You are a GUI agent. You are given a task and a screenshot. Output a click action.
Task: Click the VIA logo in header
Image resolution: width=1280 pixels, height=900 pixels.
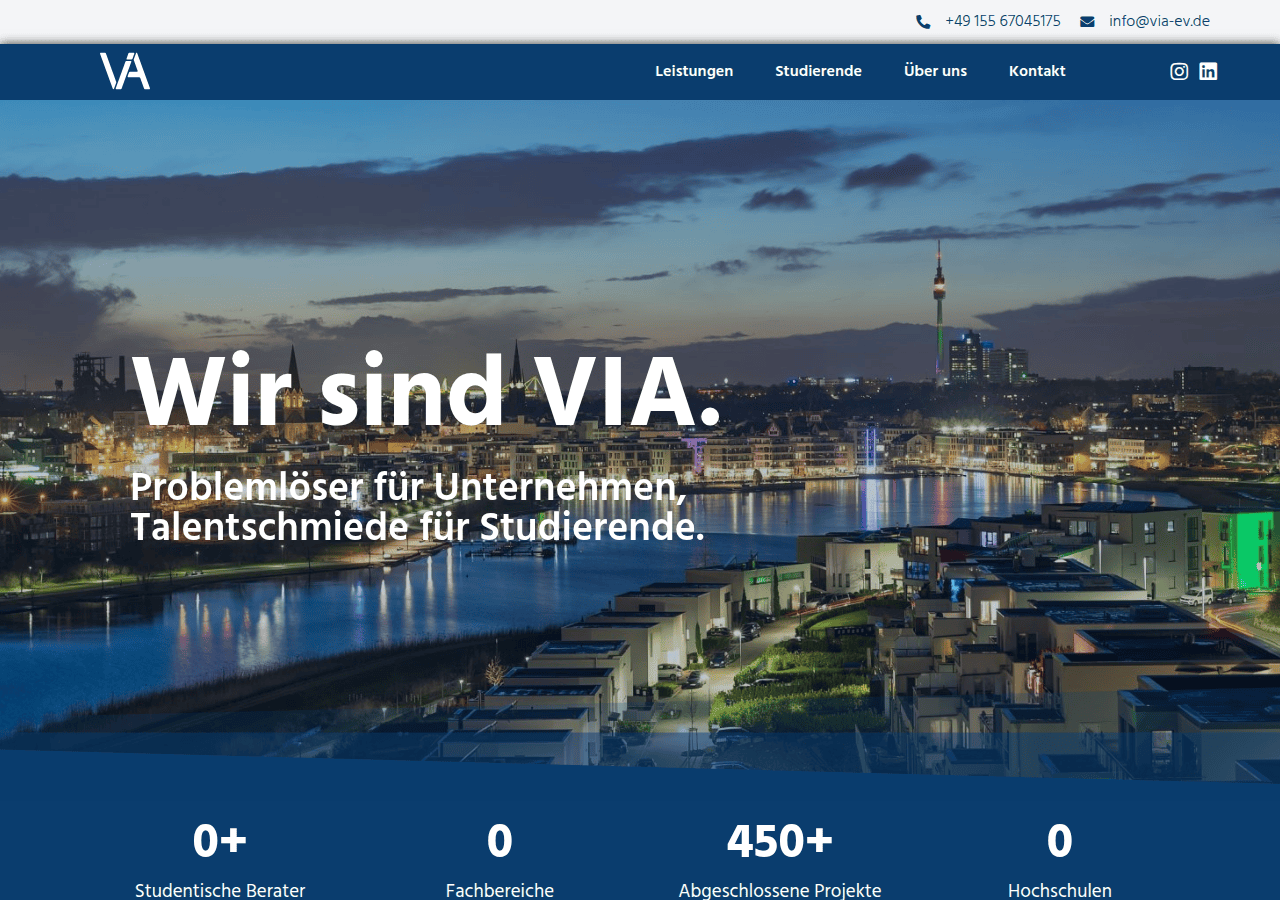[x=125, y=71]
